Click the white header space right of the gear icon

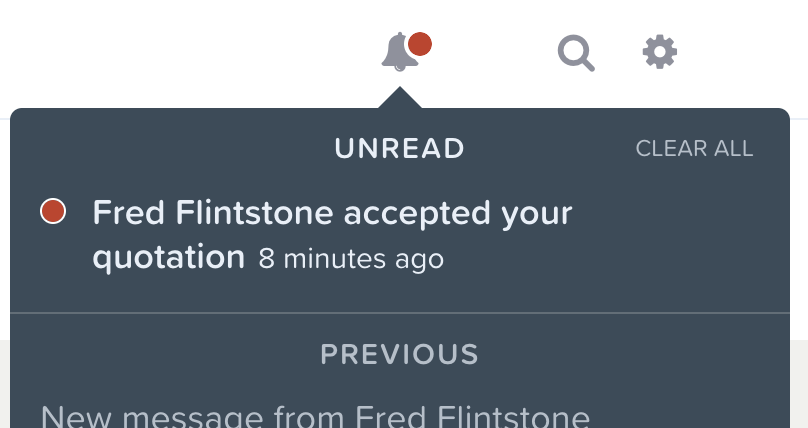coord(742,52)
